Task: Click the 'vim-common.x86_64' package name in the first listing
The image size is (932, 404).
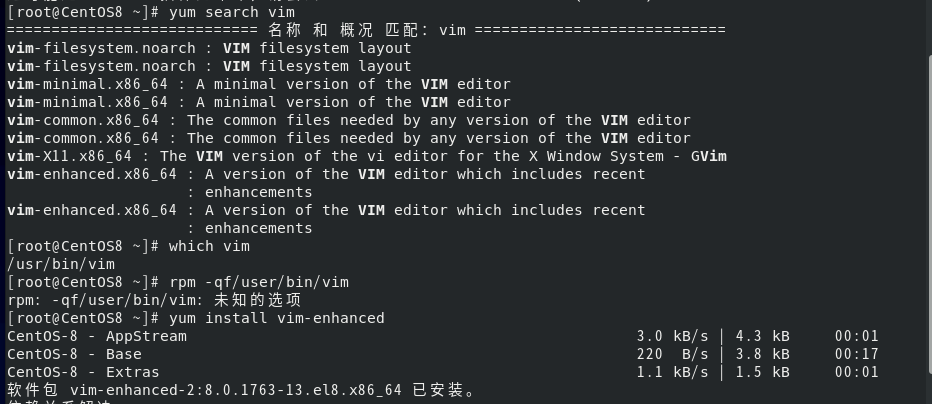Action: (x=83, y=120)
